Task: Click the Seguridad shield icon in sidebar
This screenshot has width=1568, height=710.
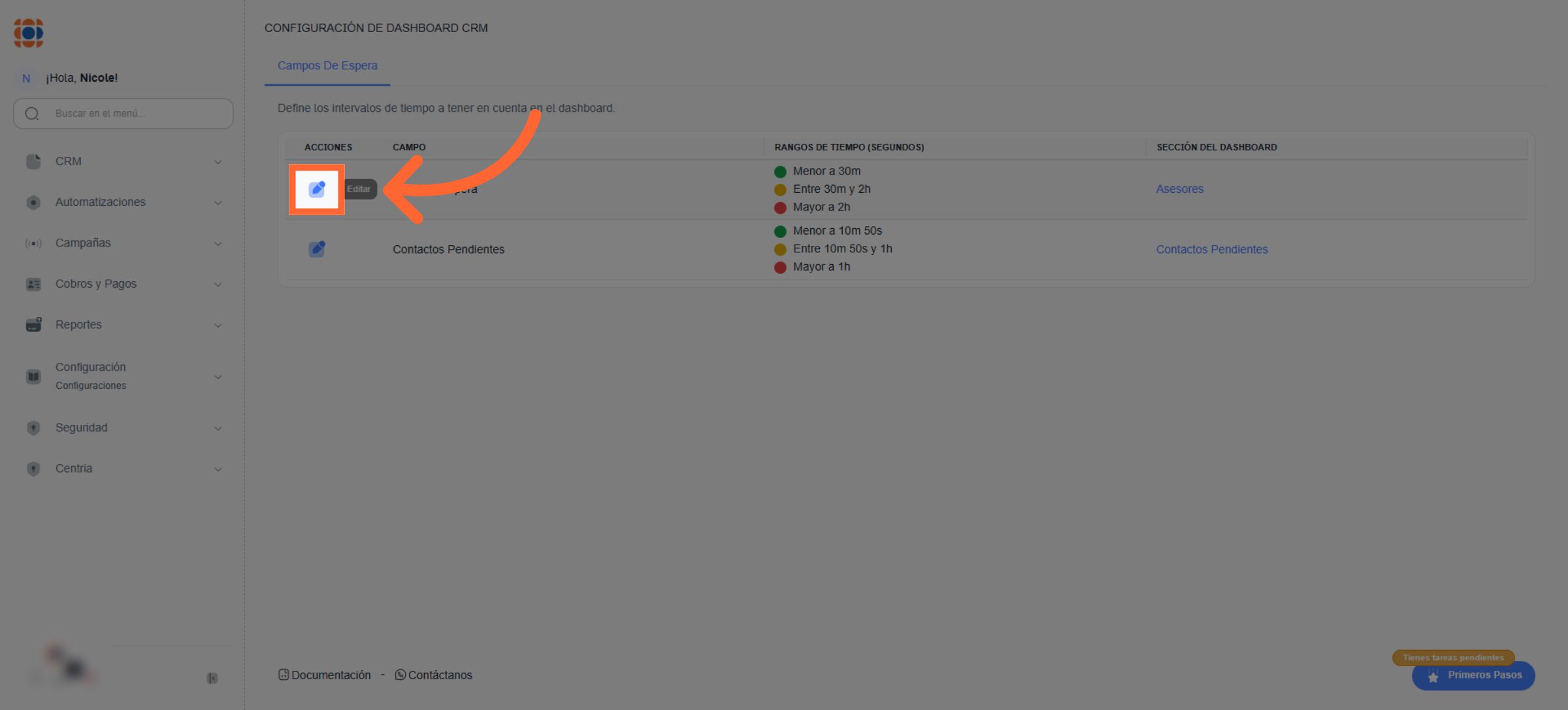Action: coord(33,428)
